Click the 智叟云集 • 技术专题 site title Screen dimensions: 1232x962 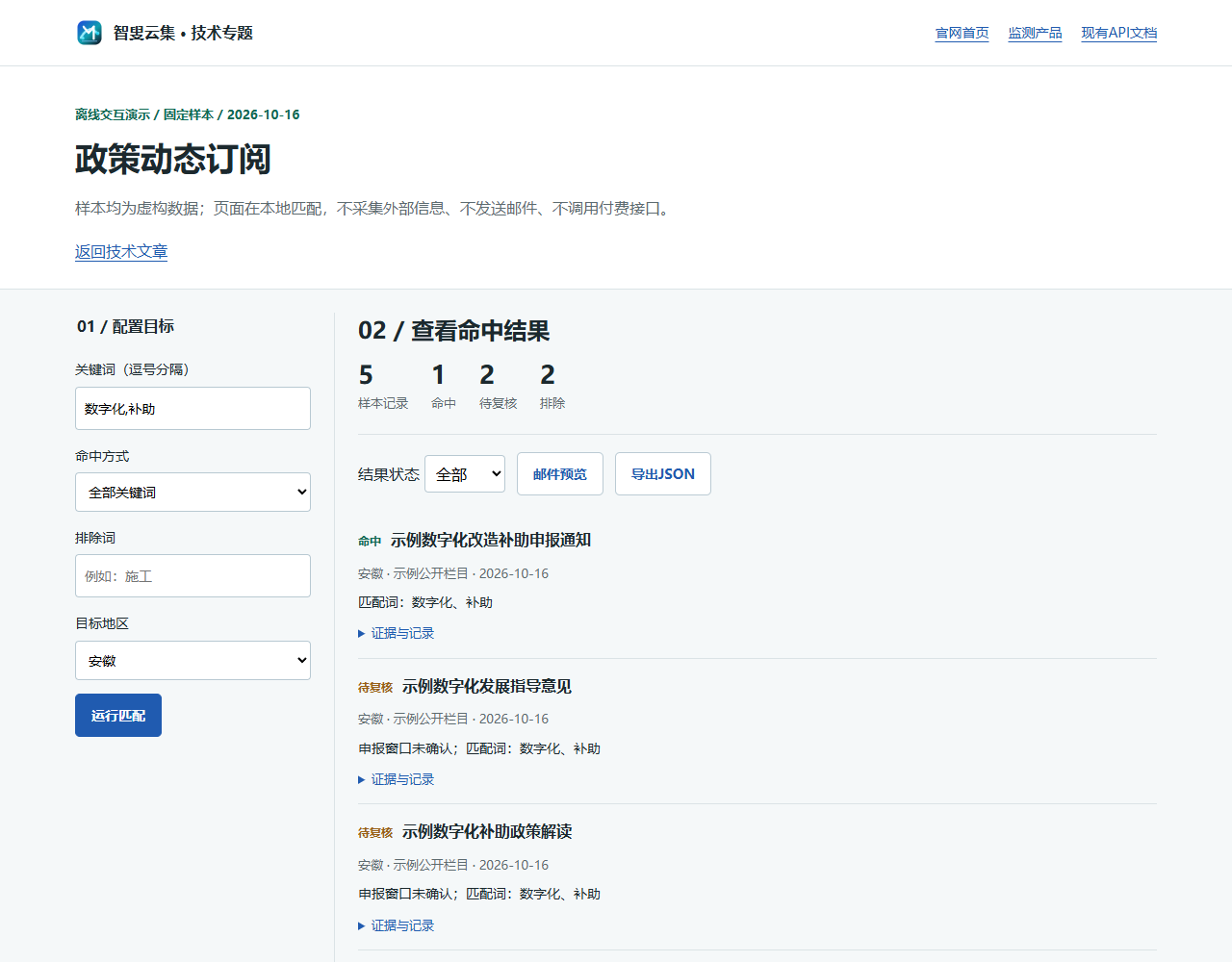[x=183, y=33]
